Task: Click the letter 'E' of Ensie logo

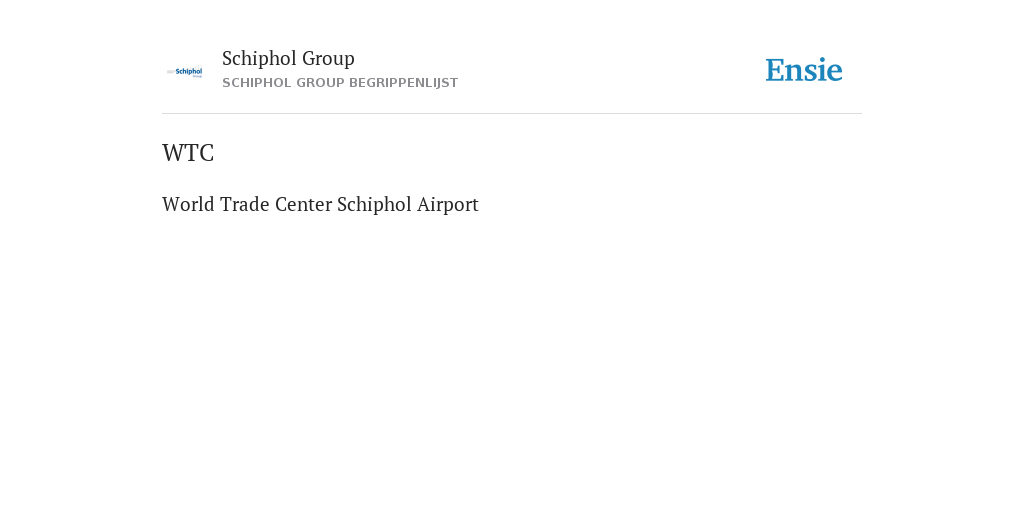Action: point(775,70)
